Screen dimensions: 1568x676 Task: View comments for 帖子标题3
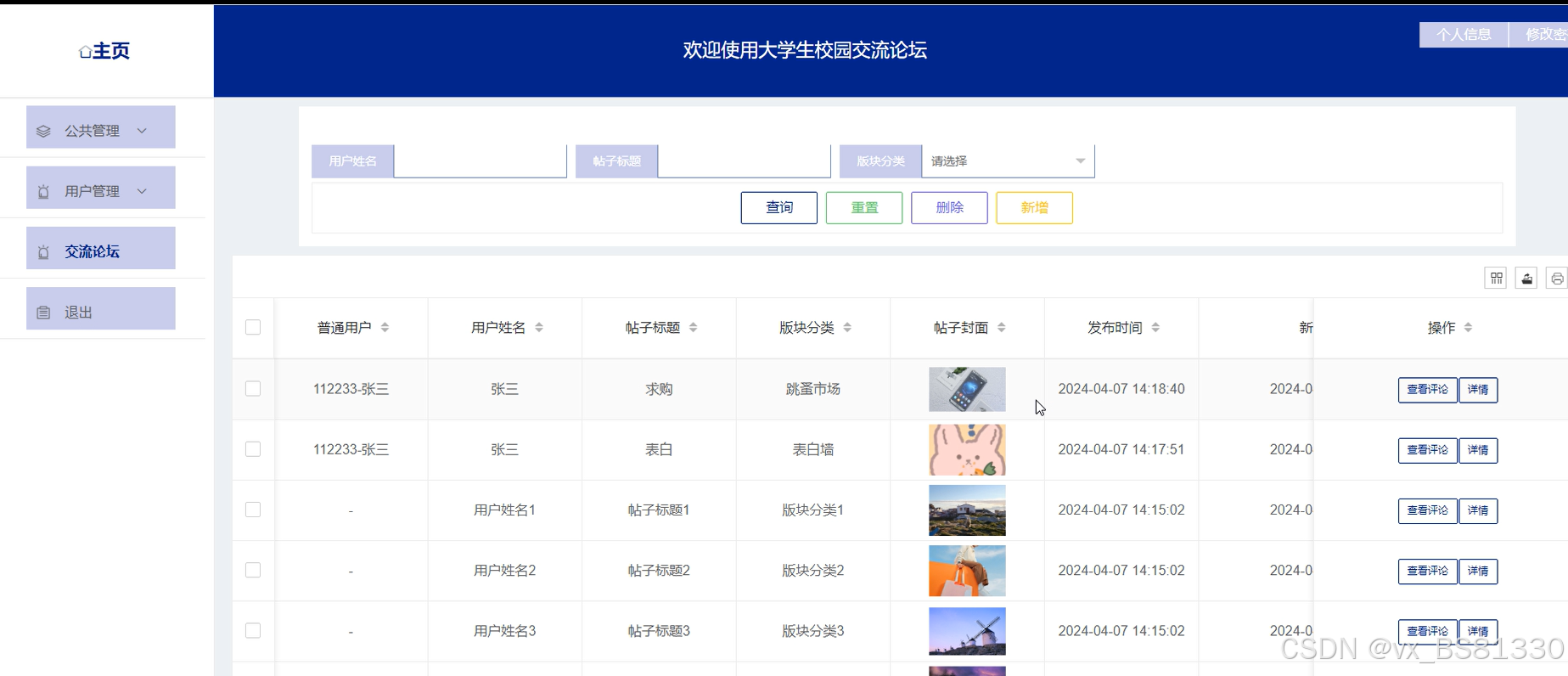(x=1427, y=631)
